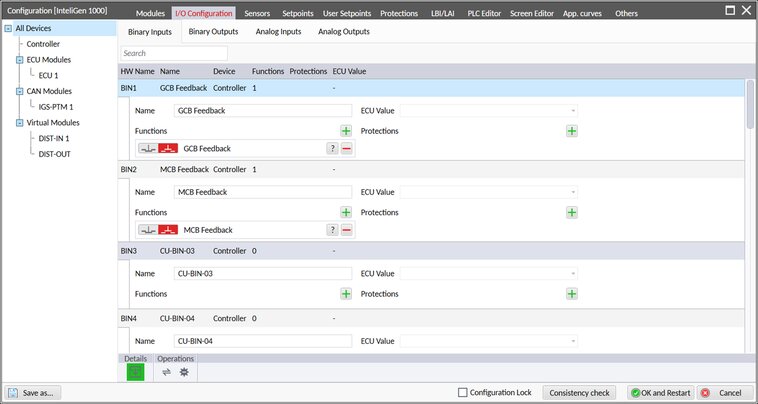
Task: Enable the Configuration Lock checkbox
Action: click(x=463, y=393)
